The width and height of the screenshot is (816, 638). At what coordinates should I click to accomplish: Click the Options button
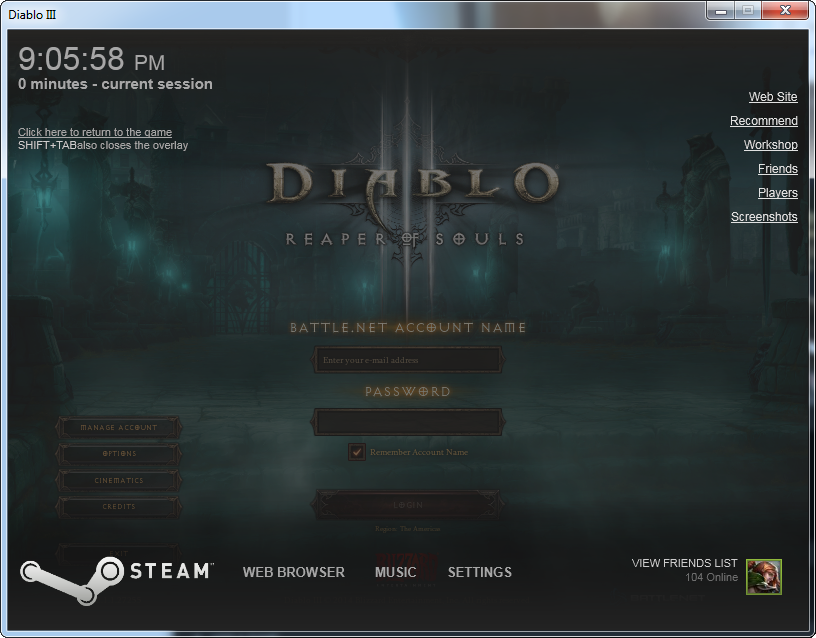tap(119, 454)
